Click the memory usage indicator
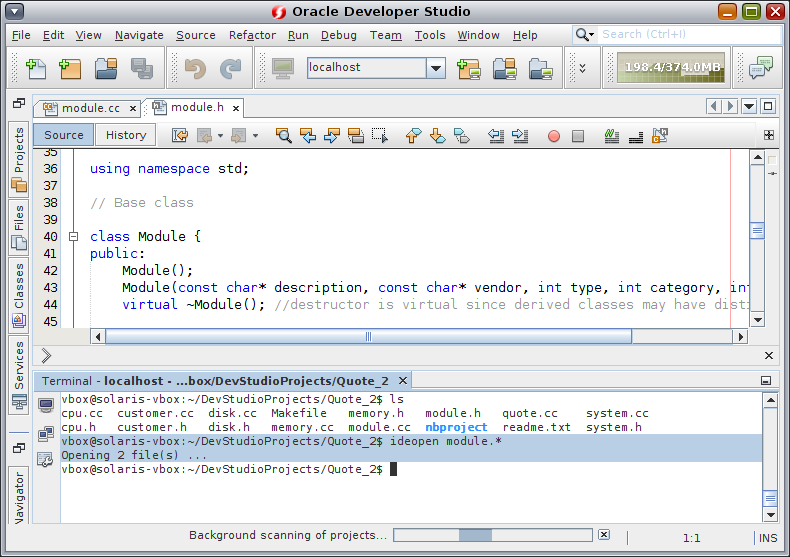This screenshot has height=557, width=790. (671, 67)
